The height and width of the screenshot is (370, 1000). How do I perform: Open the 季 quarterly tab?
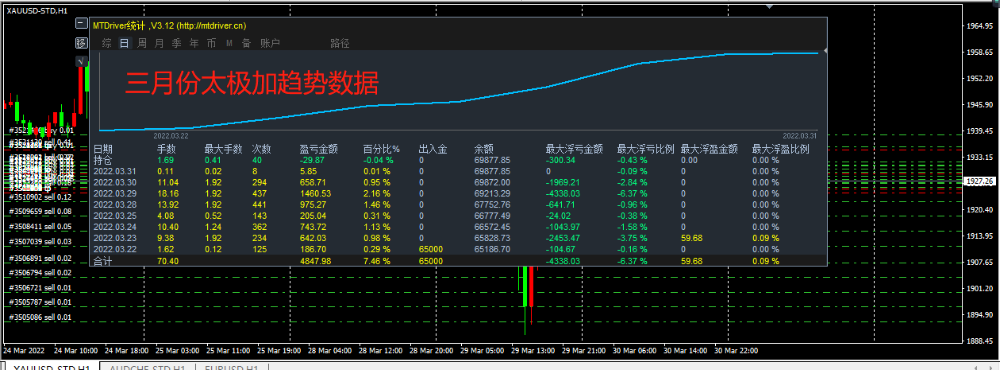[176, 43]
